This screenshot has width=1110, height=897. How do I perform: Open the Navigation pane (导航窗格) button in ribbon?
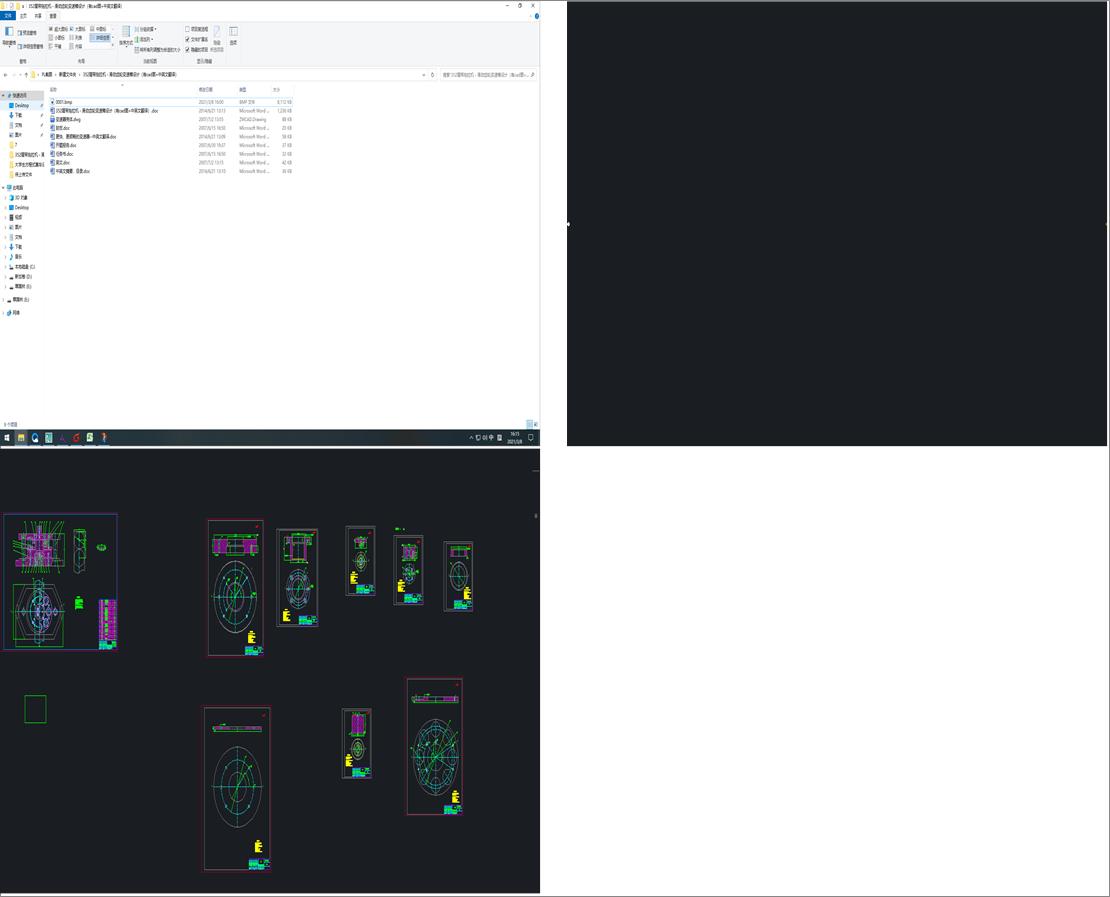(8, 37)
